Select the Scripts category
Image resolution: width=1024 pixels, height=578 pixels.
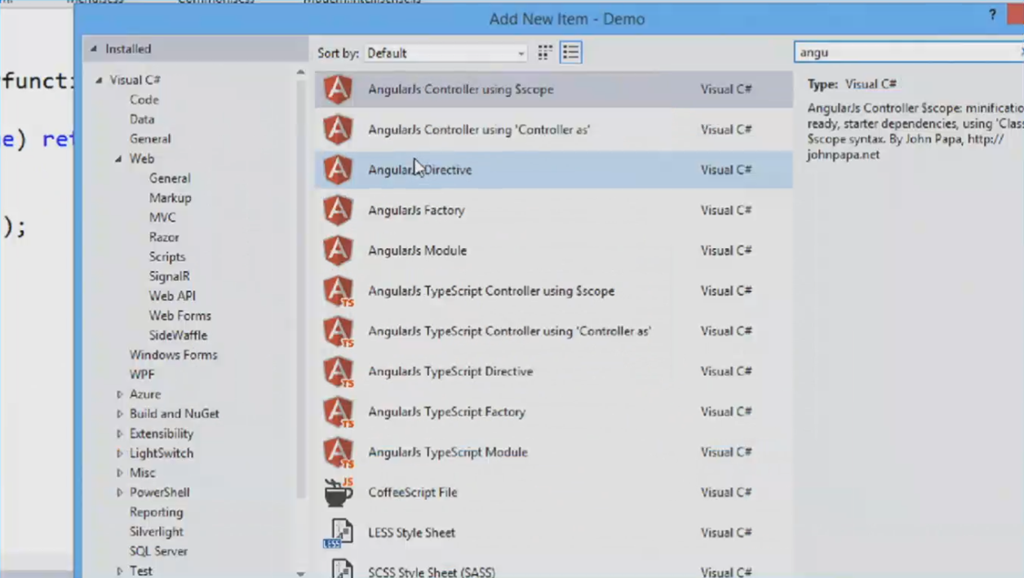pyautogui.click(x=167, y=257)
